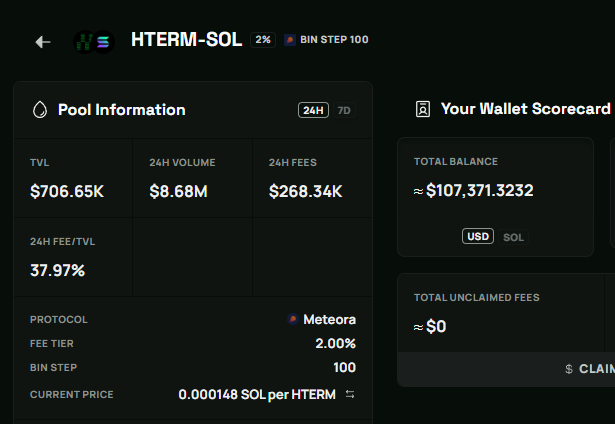Swap current price direction arrows
This screenshot has width=615, height=424.
pyautogui.click(x=350, y=394)
